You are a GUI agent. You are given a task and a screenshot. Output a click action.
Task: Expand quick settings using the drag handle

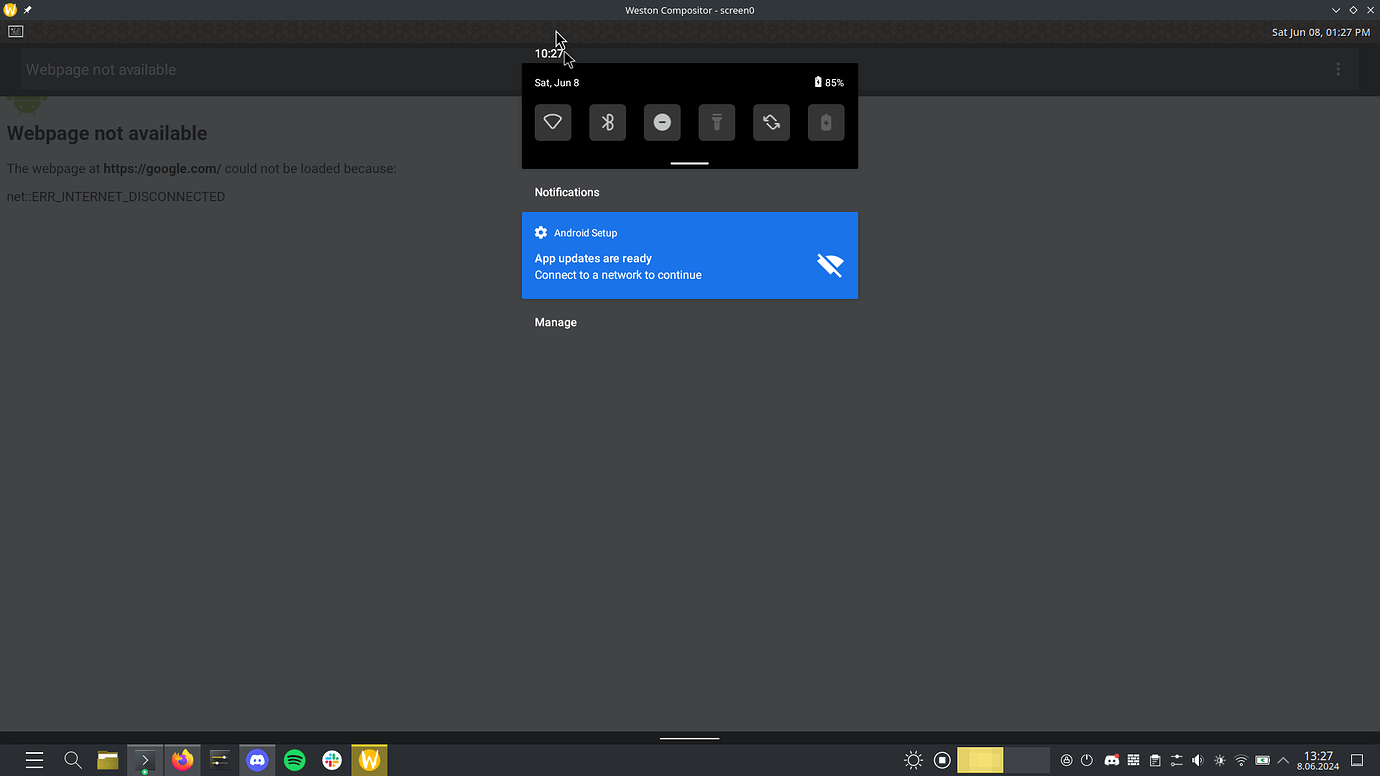(689, 162)
